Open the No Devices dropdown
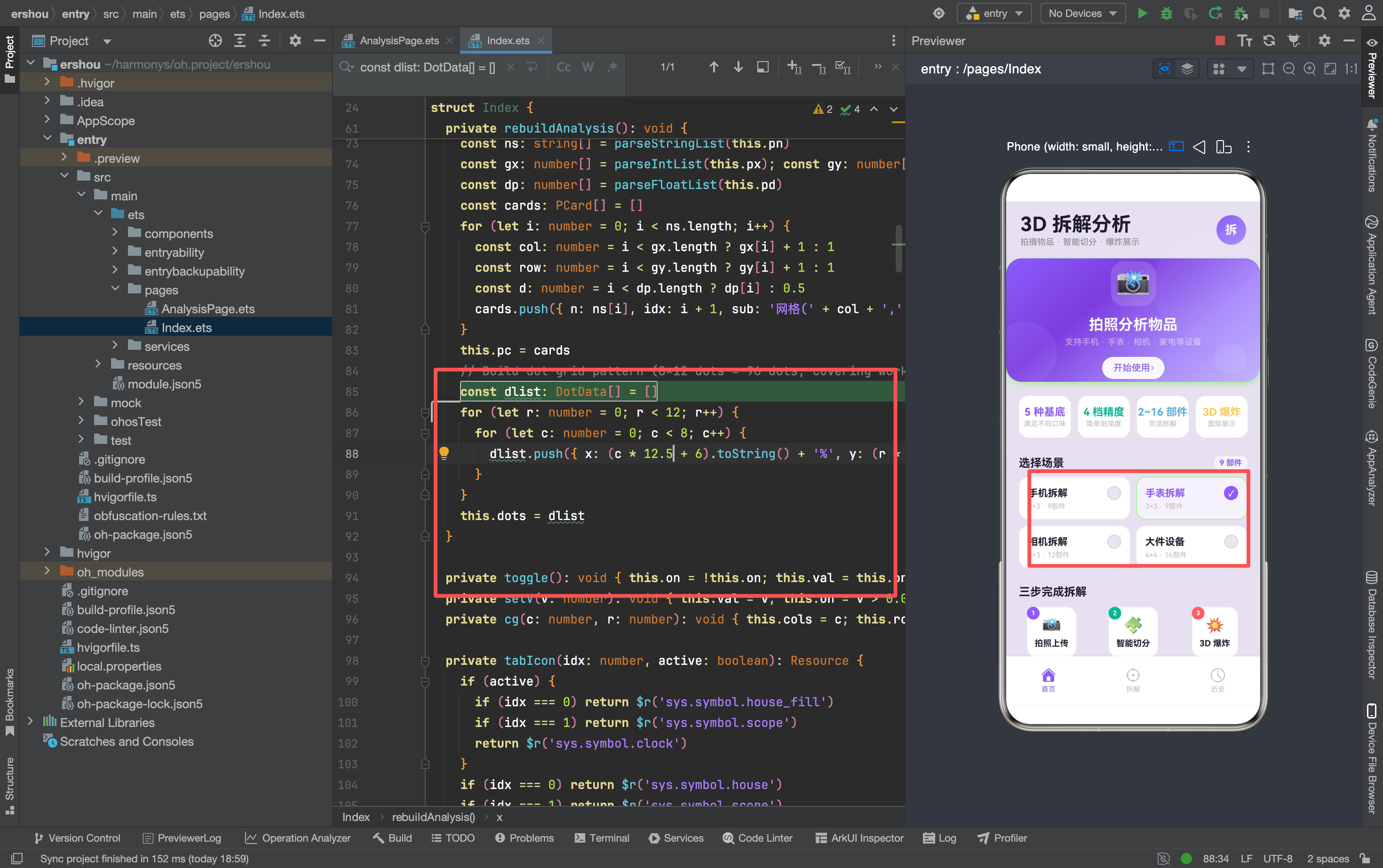The image size is (1383, 868). [1082, 13]
